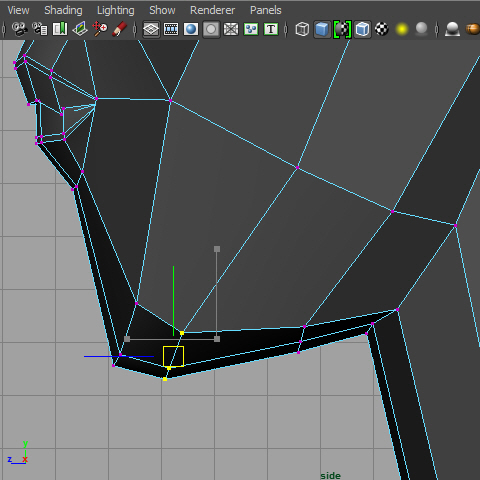Open the Renderer menu
Screen dimensions: 480x480
click(x=212, y=10)
